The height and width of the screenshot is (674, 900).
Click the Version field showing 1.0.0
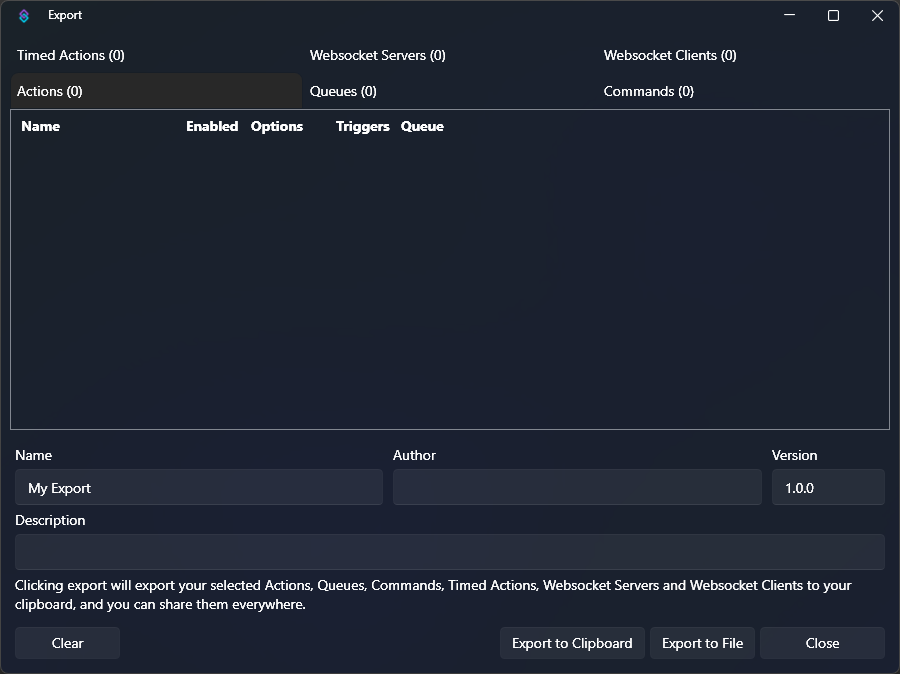pyautogui.click(x=827, y=487)
